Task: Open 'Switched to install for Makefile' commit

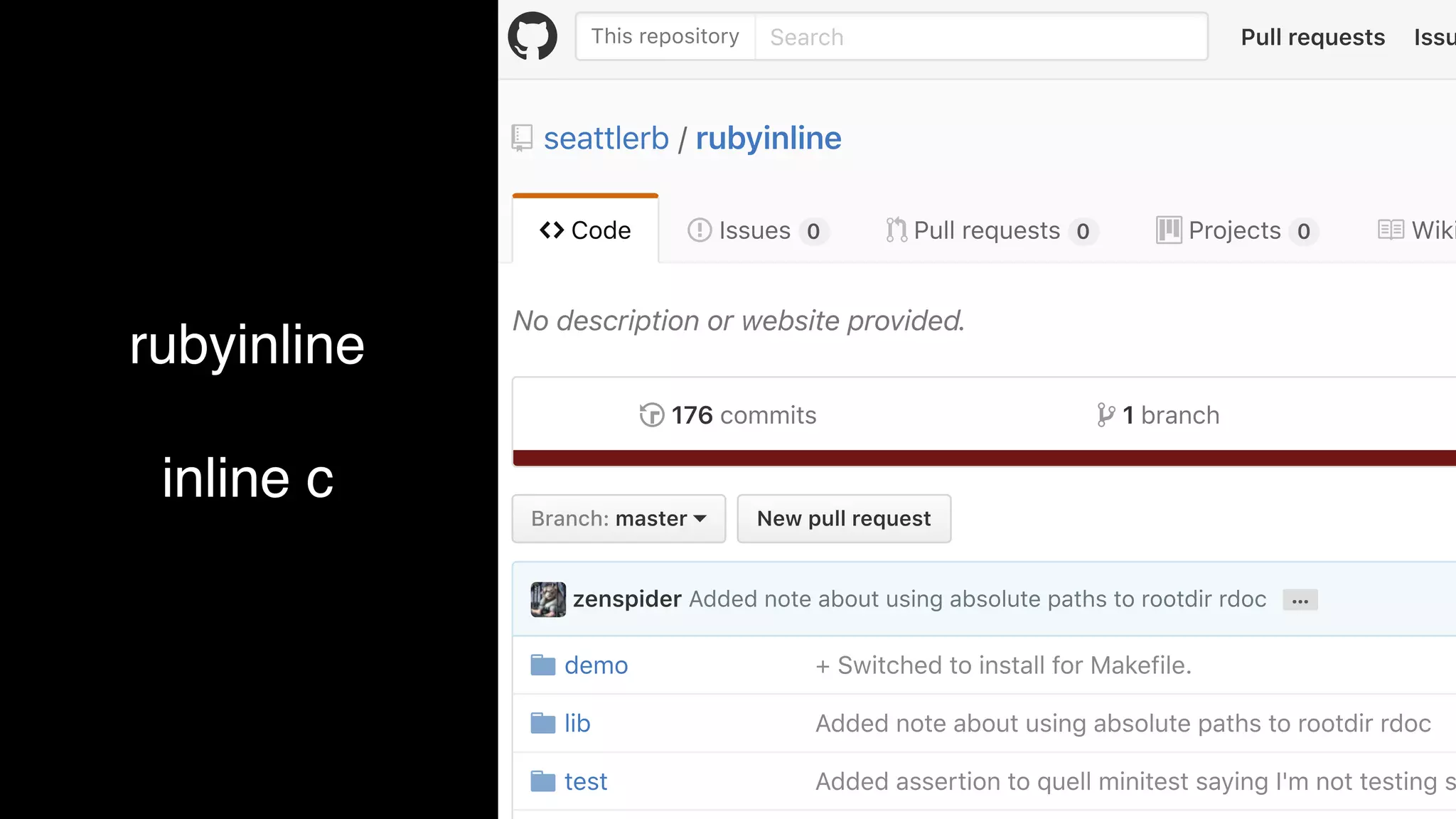Action: pyautogui.click(x=1003, y=665)
